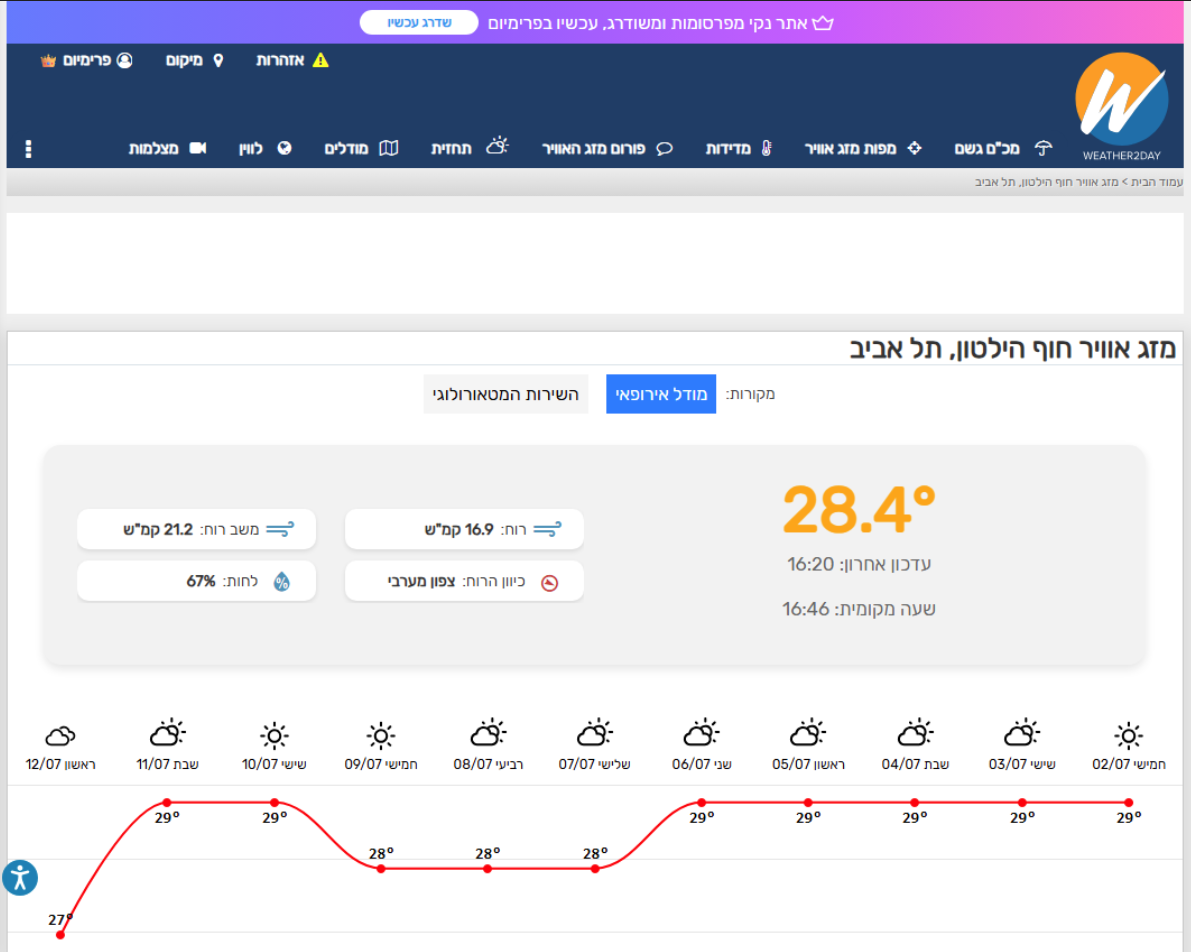1191x952 pixels.
Task: Click the location pin icon near מיקום
Action: 218,60
